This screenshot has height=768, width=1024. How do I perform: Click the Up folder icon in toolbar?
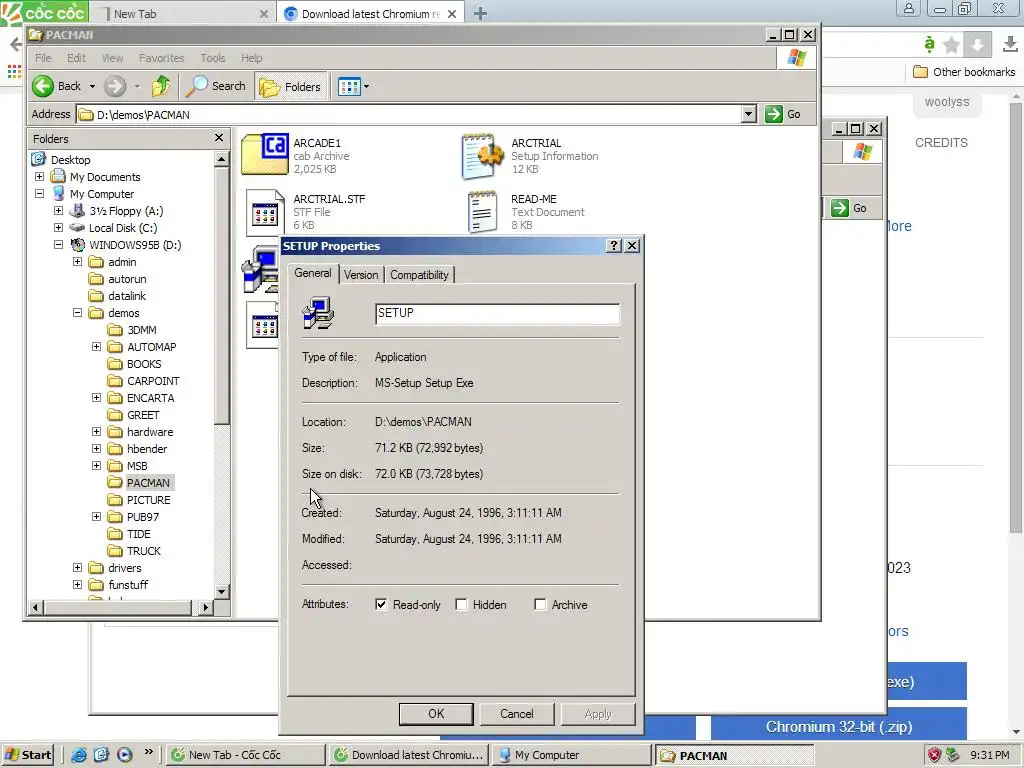[161, 86]
